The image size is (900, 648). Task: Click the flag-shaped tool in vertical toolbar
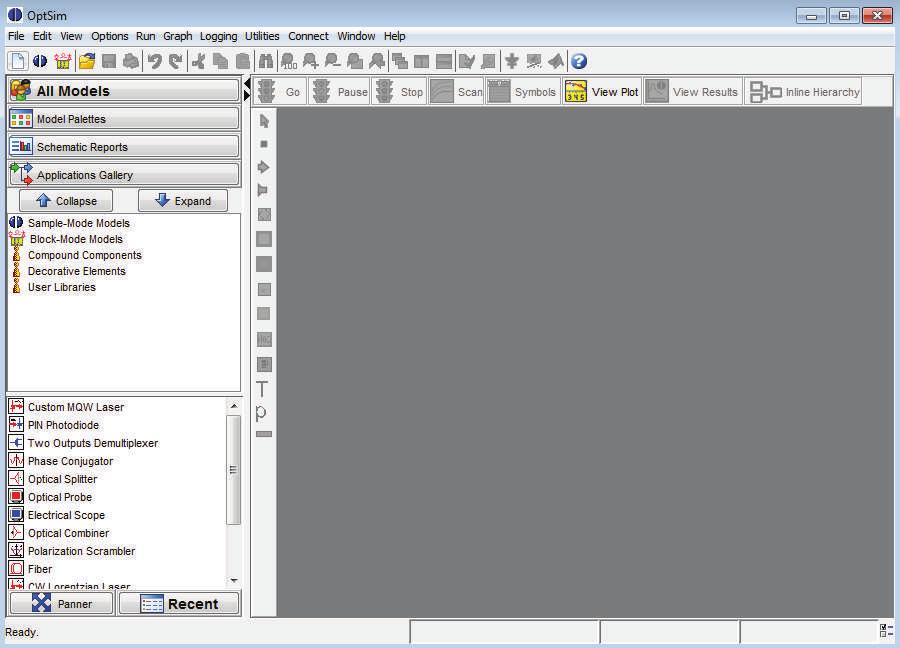coord(263,190)
